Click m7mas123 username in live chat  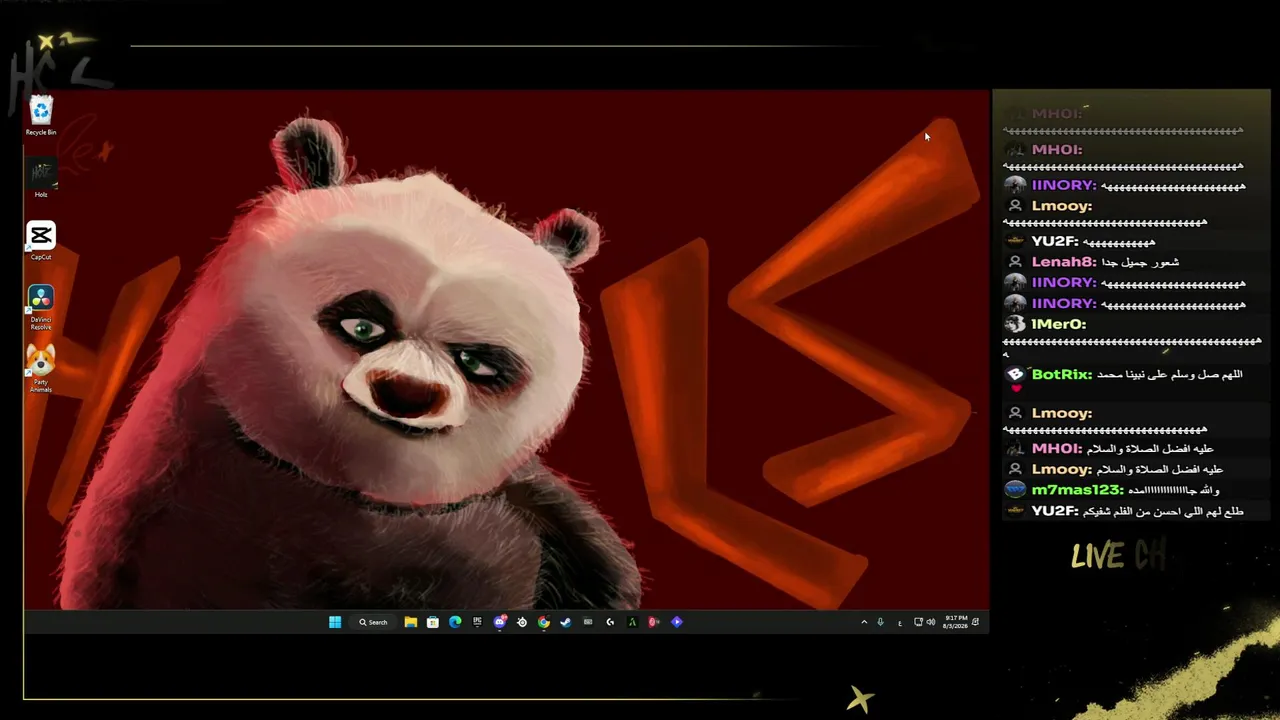[1077, 490]
